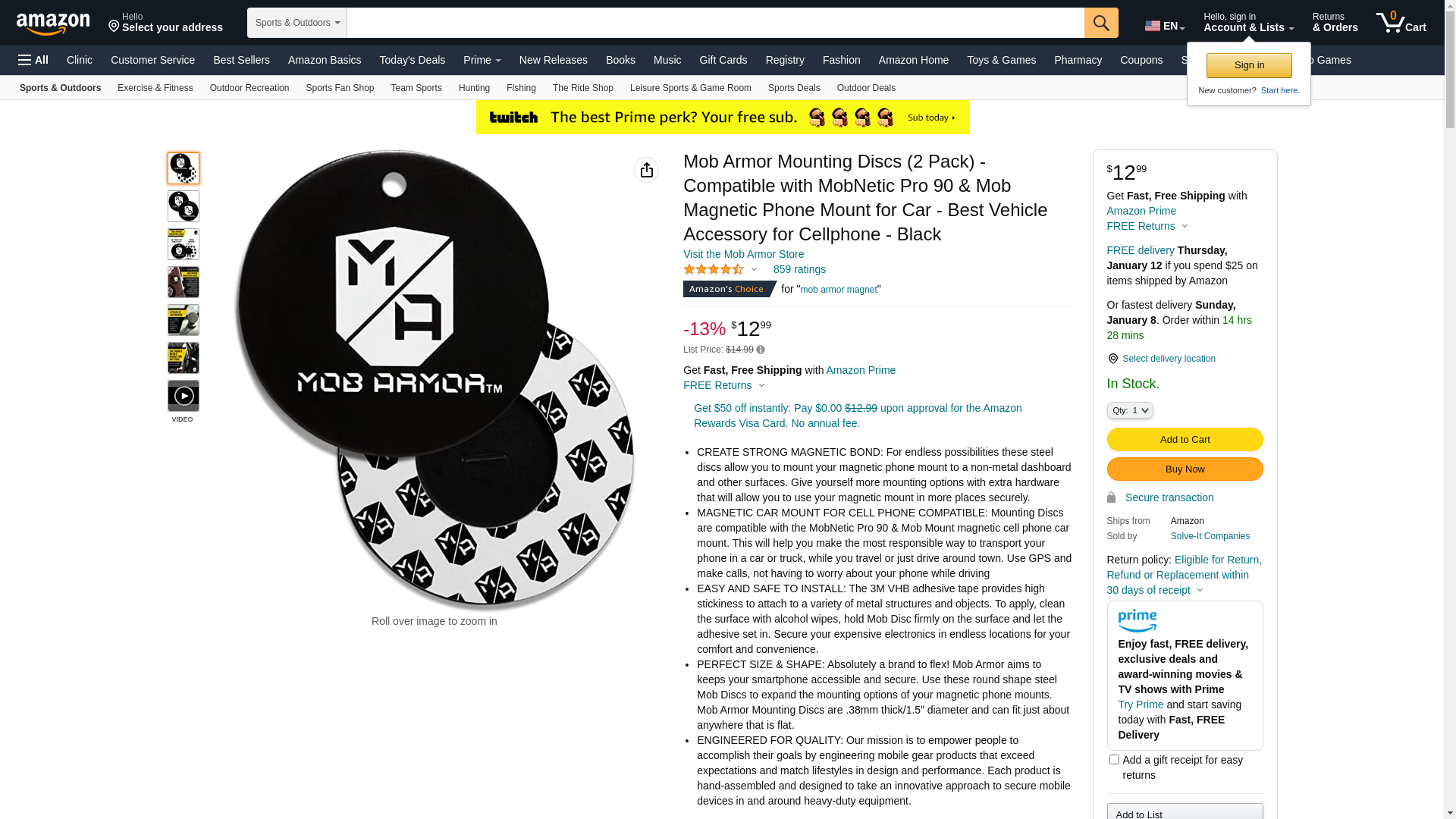The height and width of the screenshot is (819, 1456).
Task: Open Sports & Outdoors search category dropdown
Action: (x=297, y=23)
